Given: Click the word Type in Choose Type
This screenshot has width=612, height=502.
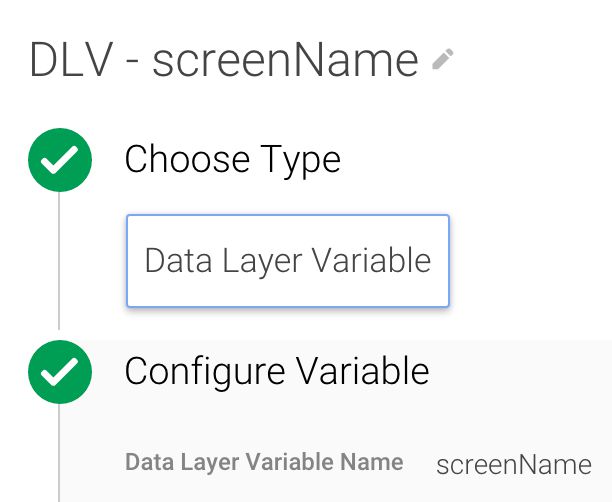Looking at the screenshot, I should click(x=301, y=160).
